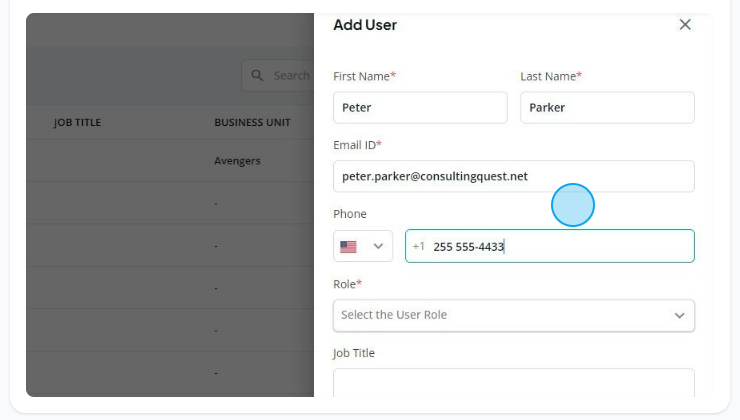Click the US flag icon

pyautogui.click(x=348, y=246)
